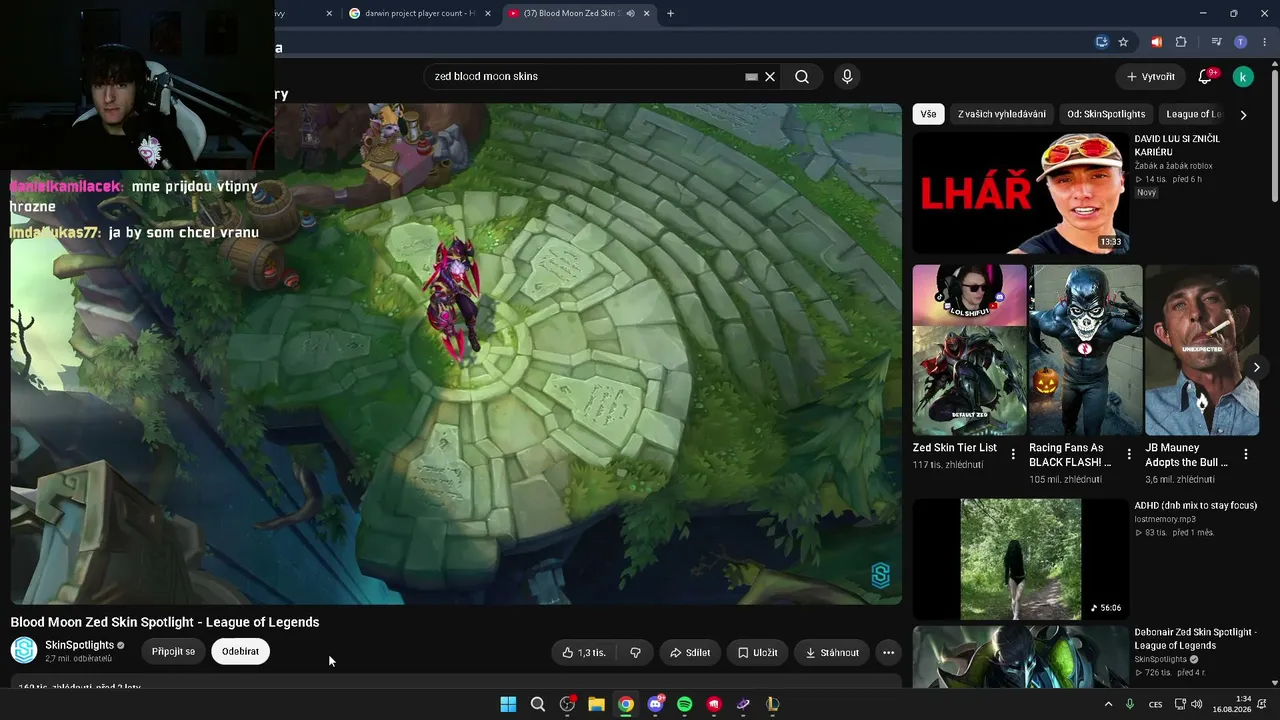Click the Sdílet share button
The image size is (1280, 720).
coord(690,653)
